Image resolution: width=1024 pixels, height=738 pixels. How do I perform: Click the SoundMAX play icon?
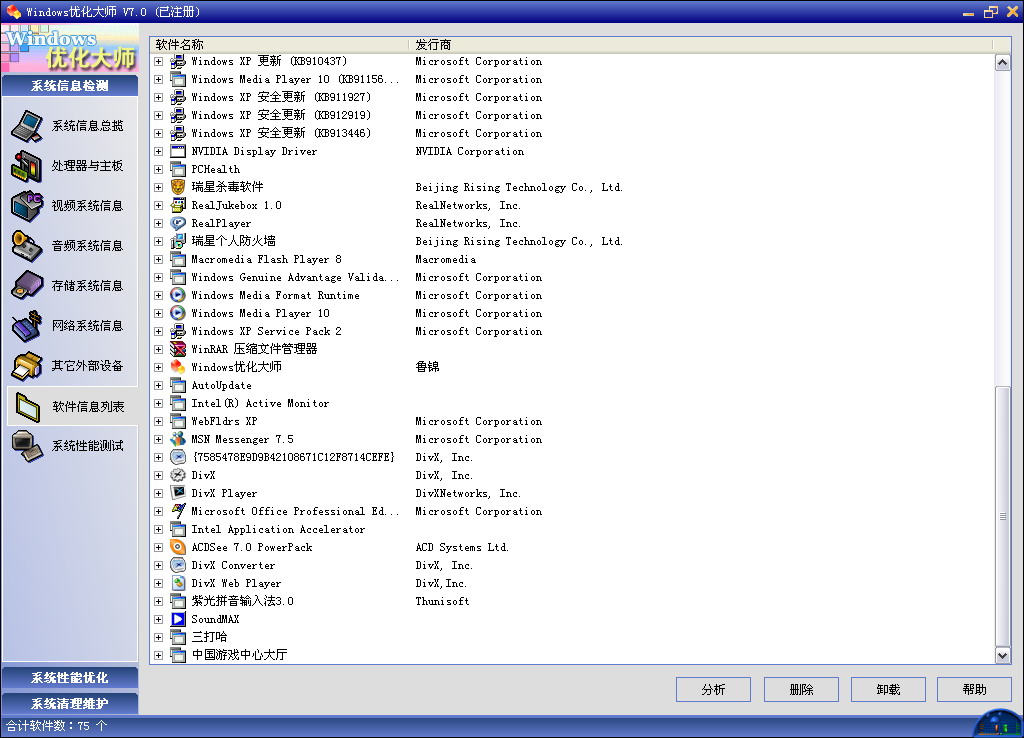point(178,619)
